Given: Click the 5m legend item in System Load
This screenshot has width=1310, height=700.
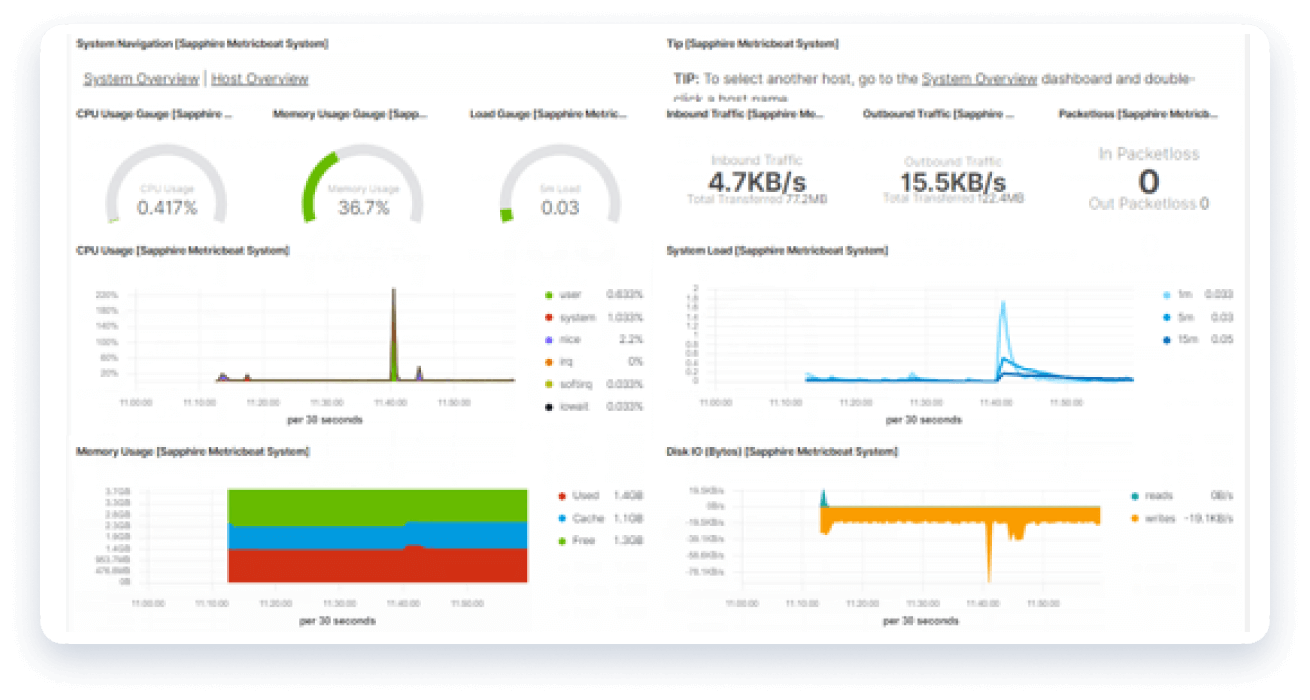Looking at the screenshot, I should (x=1184, y=317).
